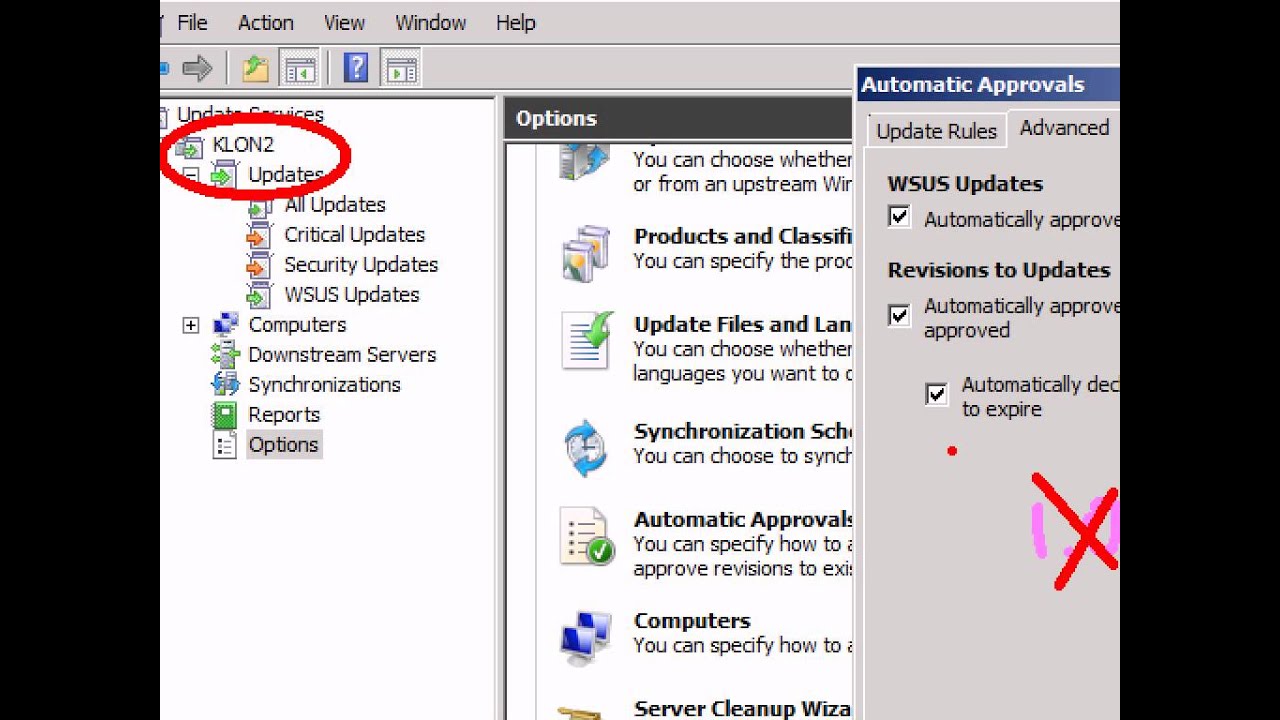The width and height of the screenshot is (1280, 720).
Task: Click the Security Updates icon
Action: [x=259, y=265]
